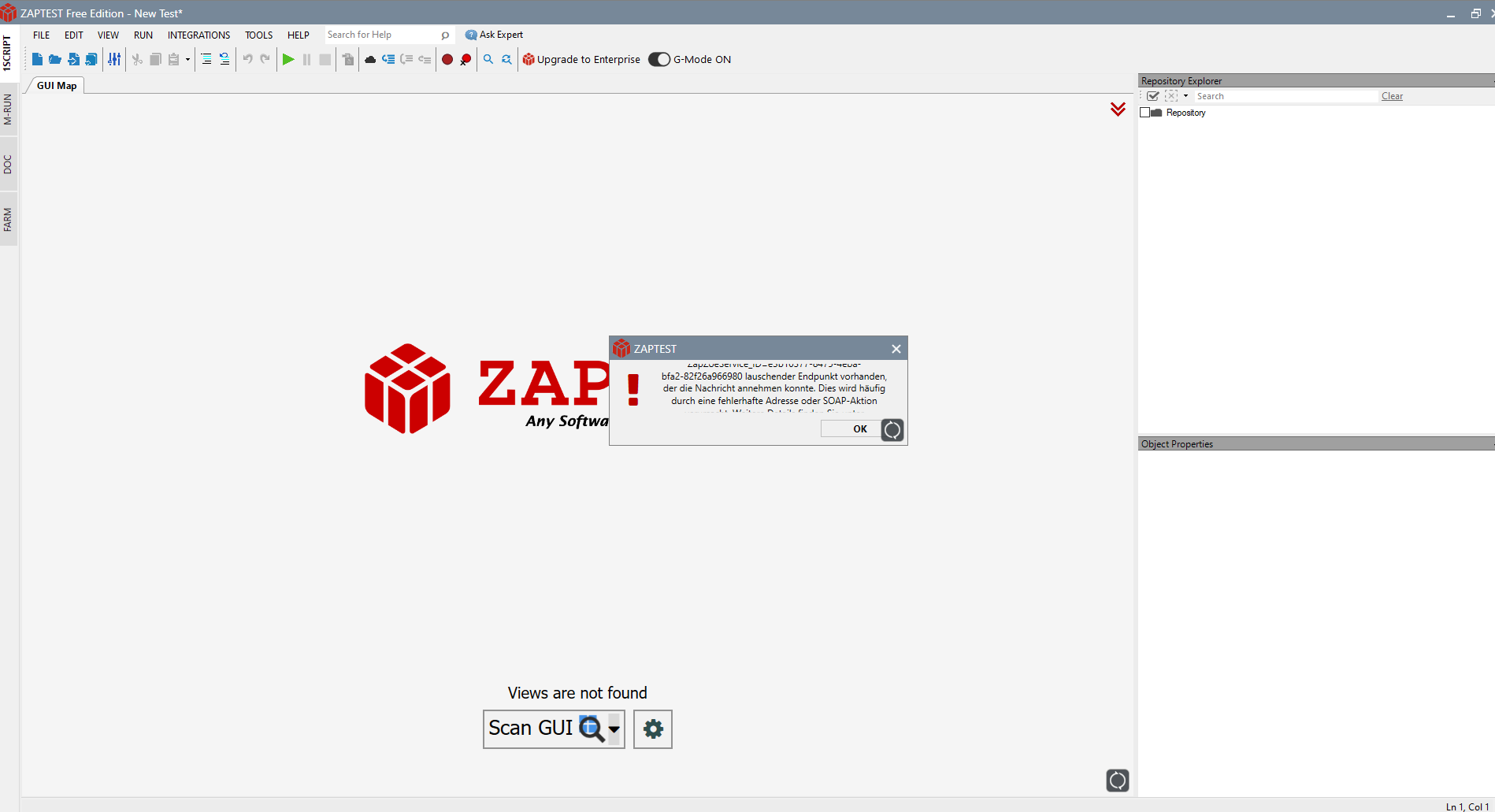Open the FILE menu

pos(42,35)
